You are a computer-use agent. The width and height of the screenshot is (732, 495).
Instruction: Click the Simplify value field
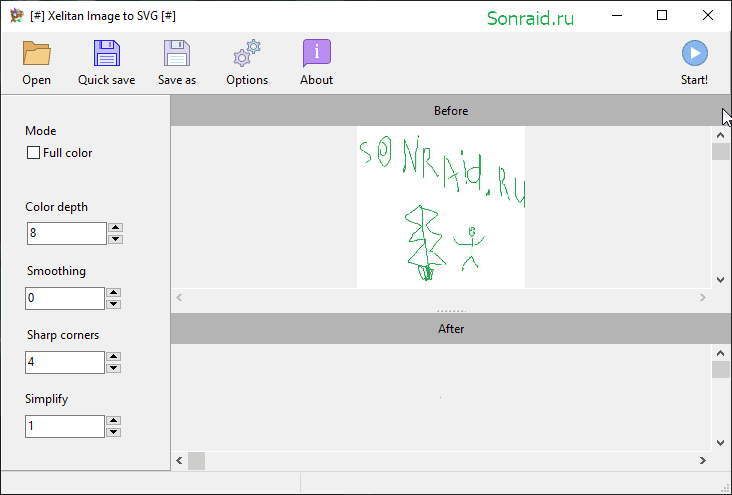(x=65, y=426)
